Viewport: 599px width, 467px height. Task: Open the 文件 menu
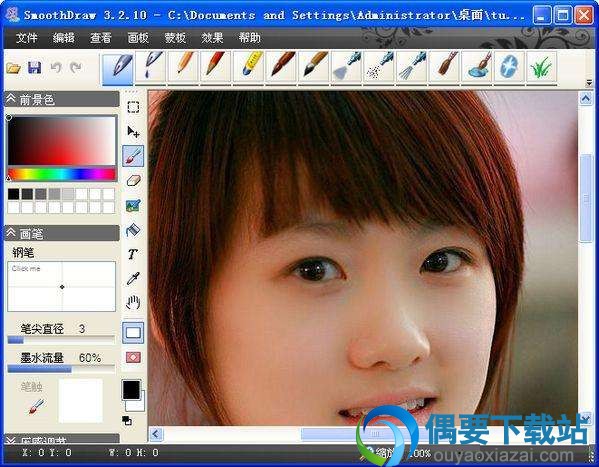27,37
